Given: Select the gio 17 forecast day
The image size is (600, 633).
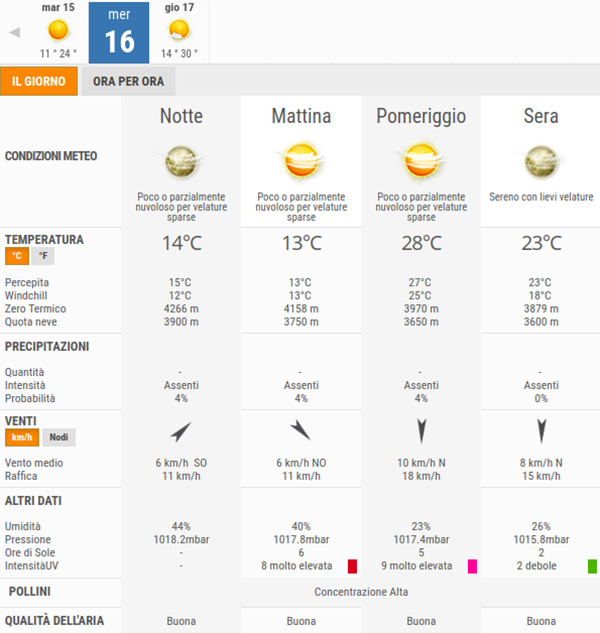Looking at the screenshot, I should [179, 31].
